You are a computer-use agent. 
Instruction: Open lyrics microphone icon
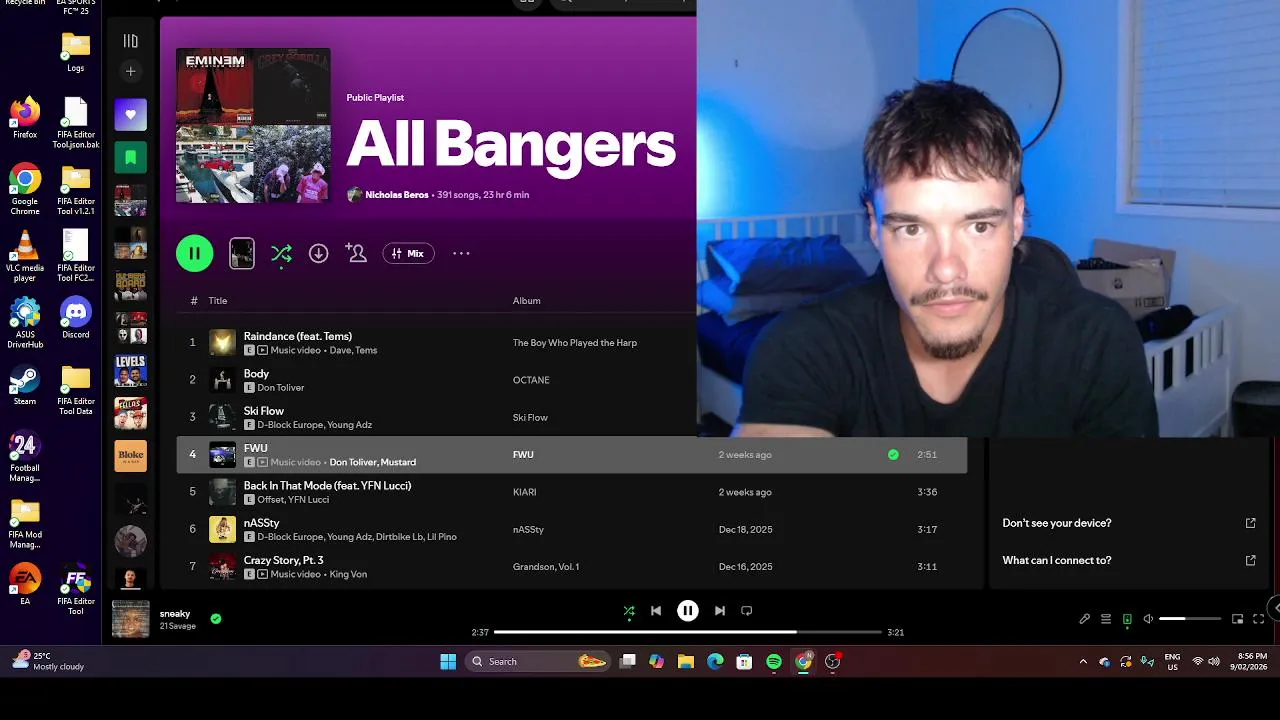tap(1084, 619)
